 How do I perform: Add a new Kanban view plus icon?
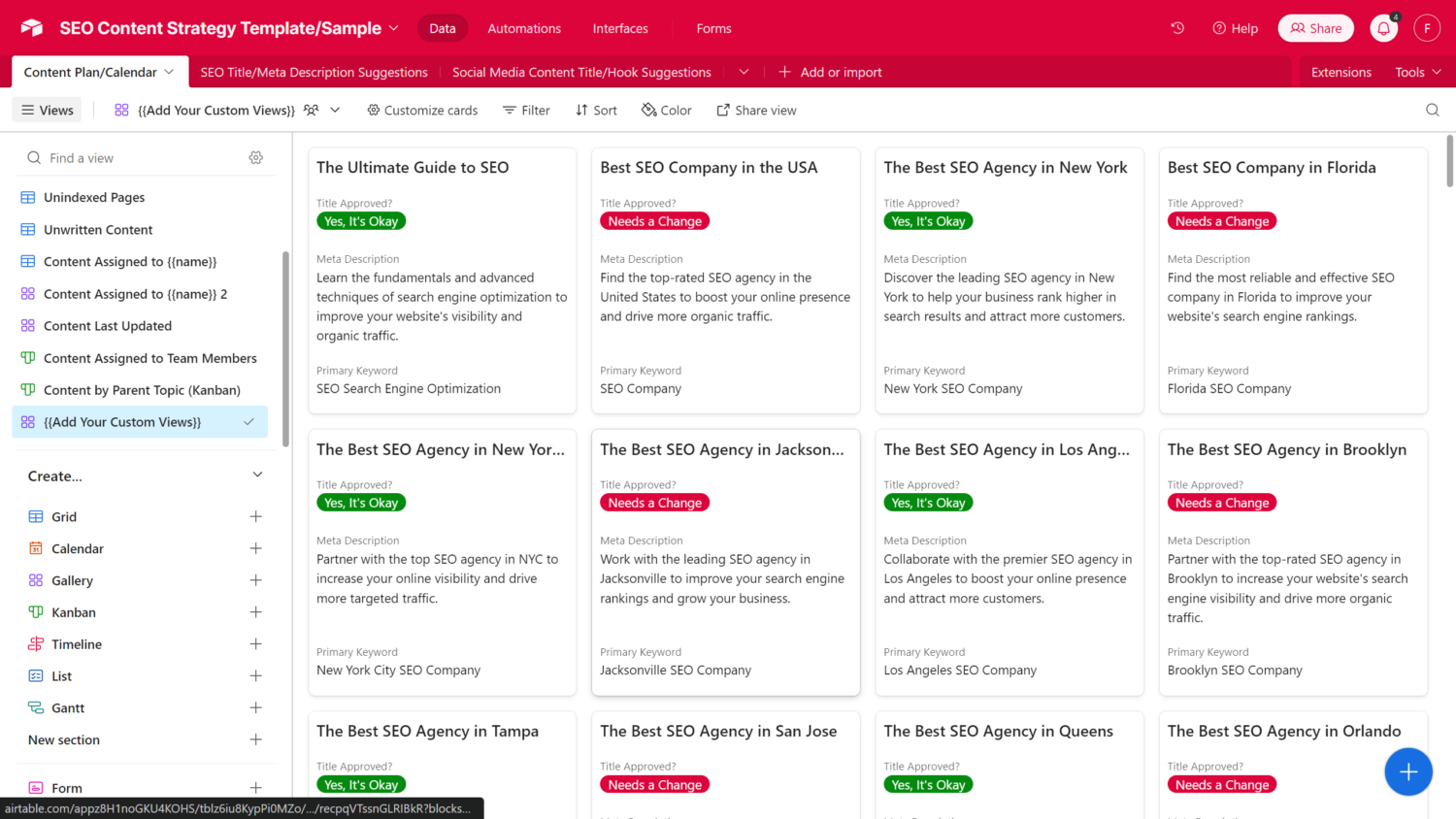pos(256,612)
